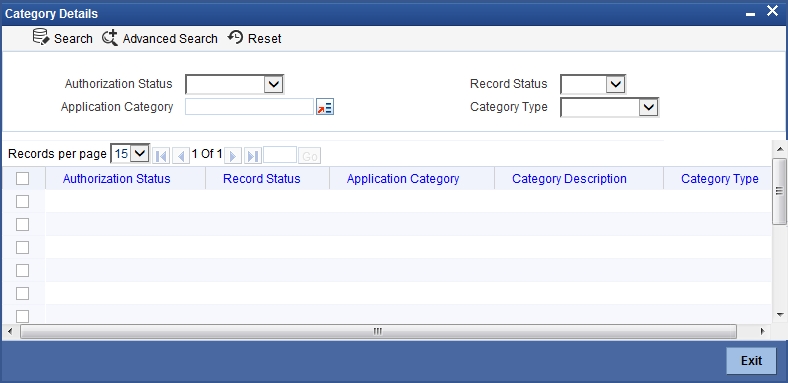This screenshot has width=788, height=383.
Task: Tick the fifth row checkbox
Action: [23, 294]
